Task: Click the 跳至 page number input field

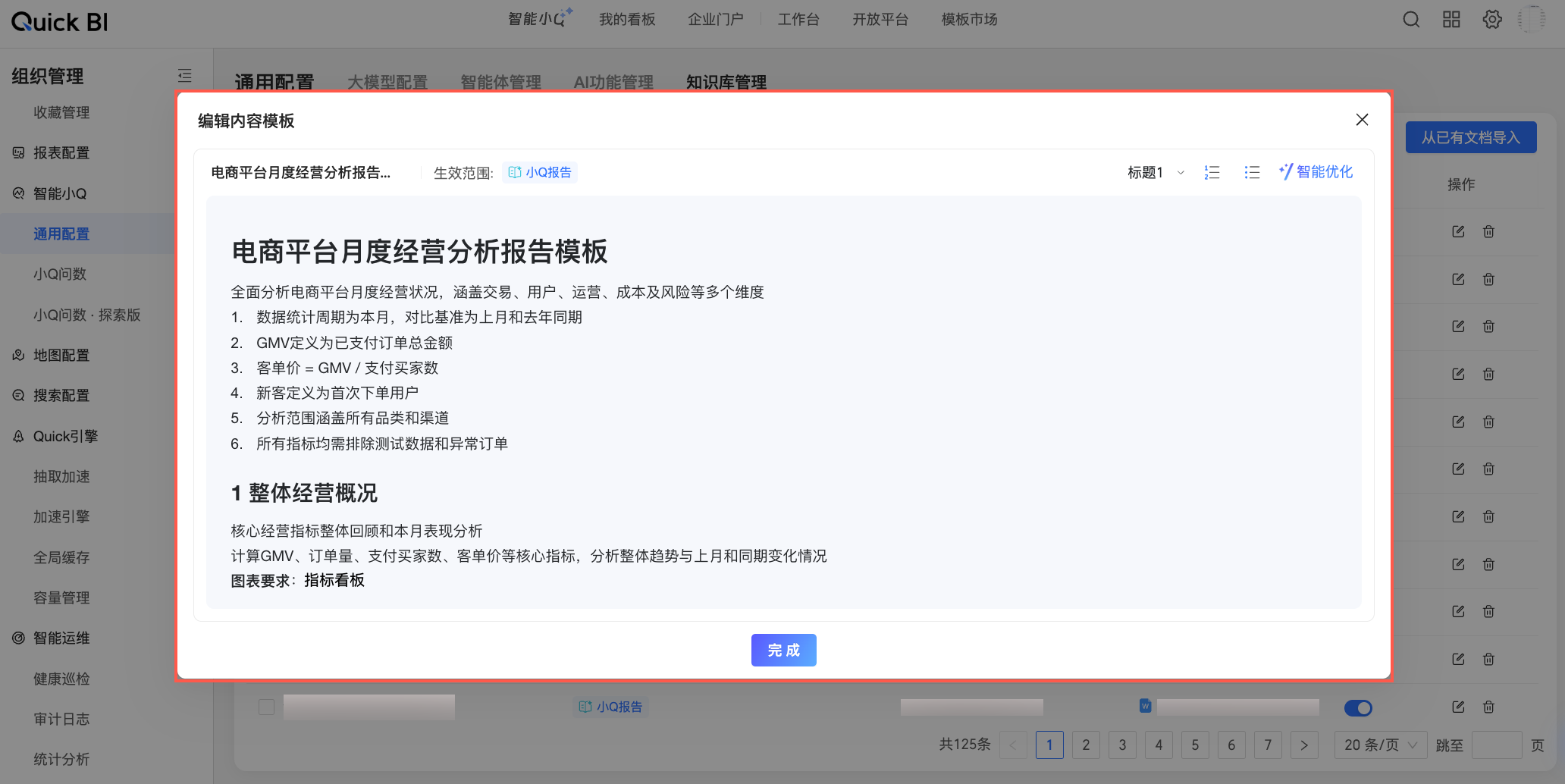Action: point(1497,745)
